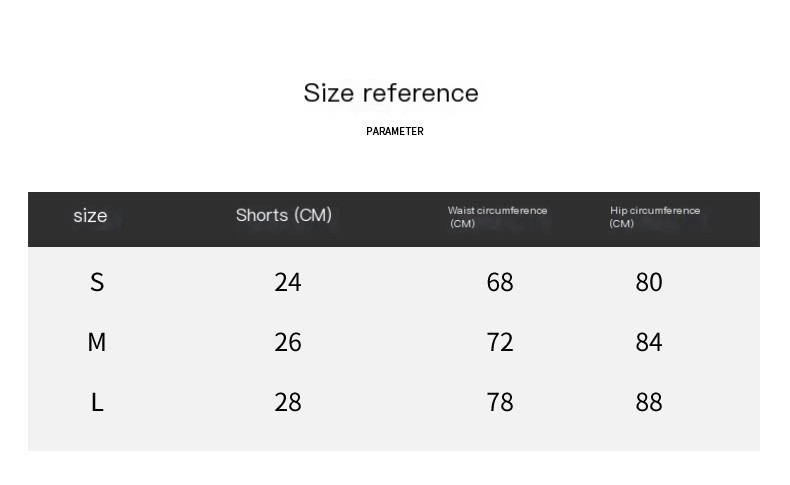Viewport: 790px width, 485px height.
Task: Click empty gray area below L row
Action: pyautogui.click(x=393, y=434)
